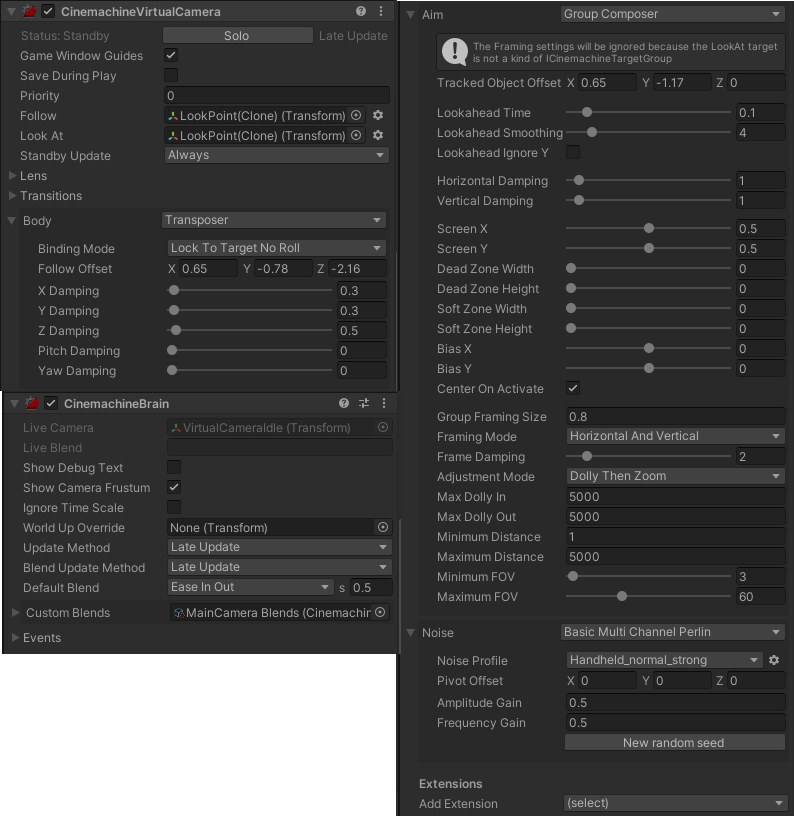Viewport: 794px width, 816px height.
Task: Click the MainCamera Blends asset icon
Action: 179,613
